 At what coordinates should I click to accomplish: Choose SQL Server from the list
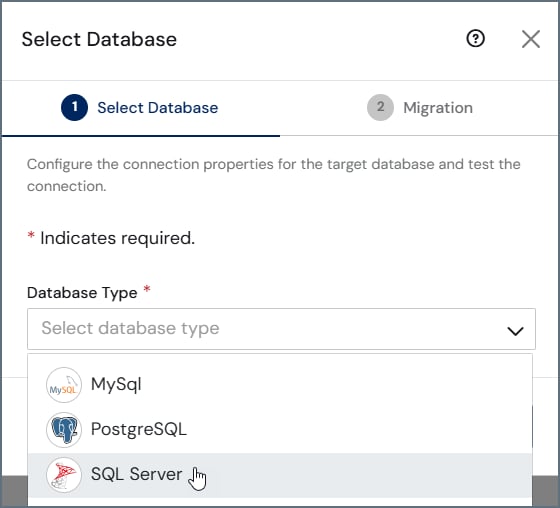pos(280,475)
